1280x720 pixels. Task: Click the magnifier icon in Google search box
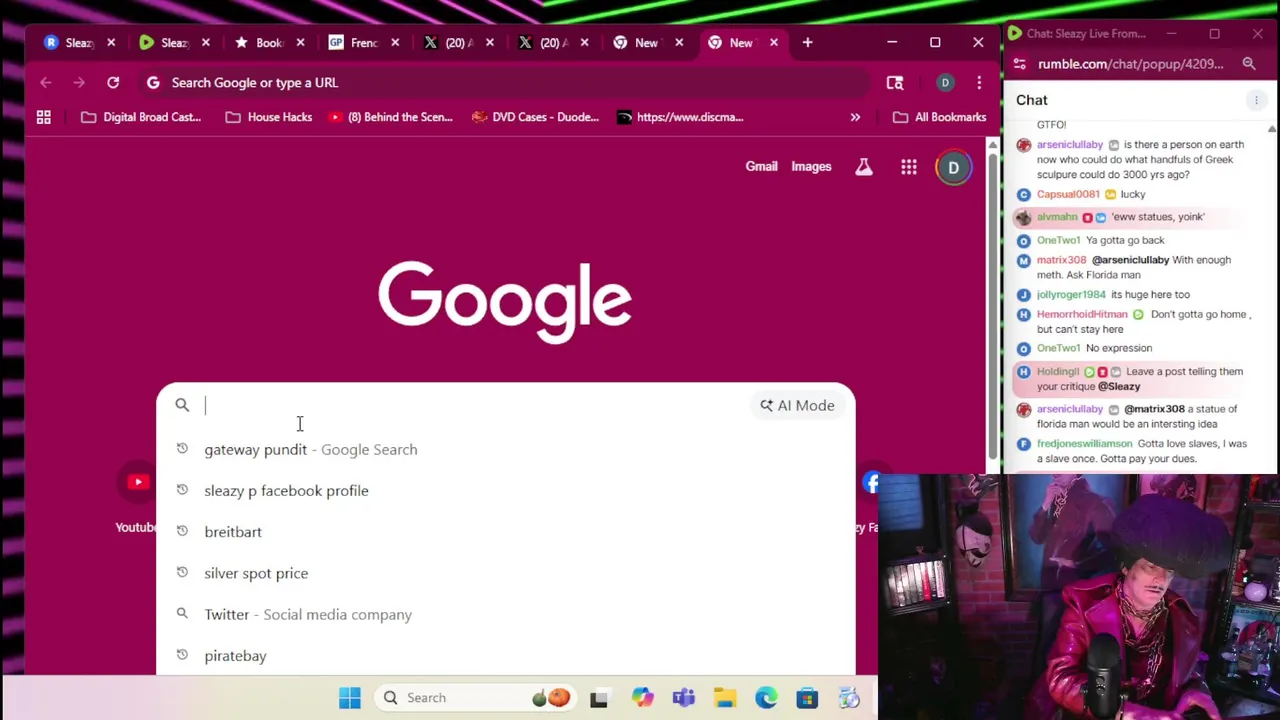tap(182, 405)
